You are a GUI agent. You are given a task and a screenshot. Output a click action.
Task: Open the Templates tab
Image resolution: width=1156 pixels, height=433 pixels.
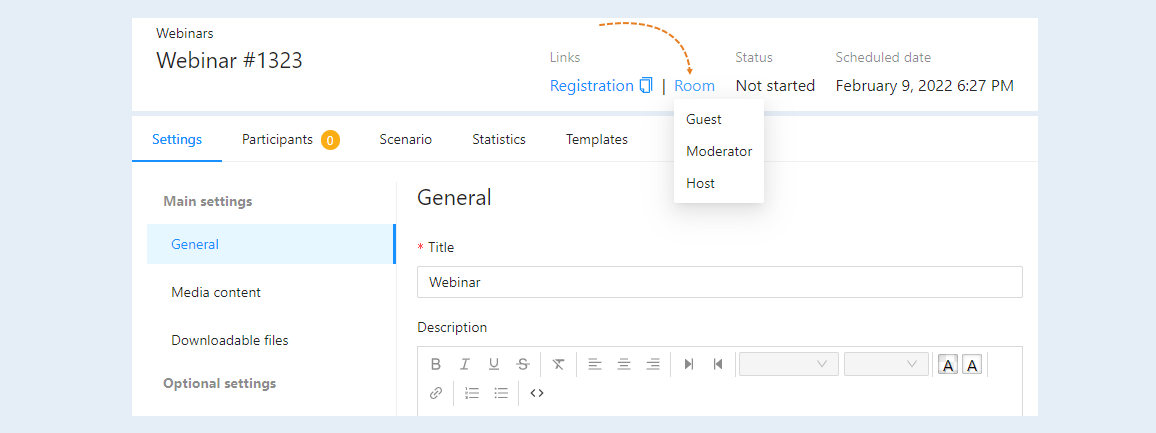[x=596, y=139]
